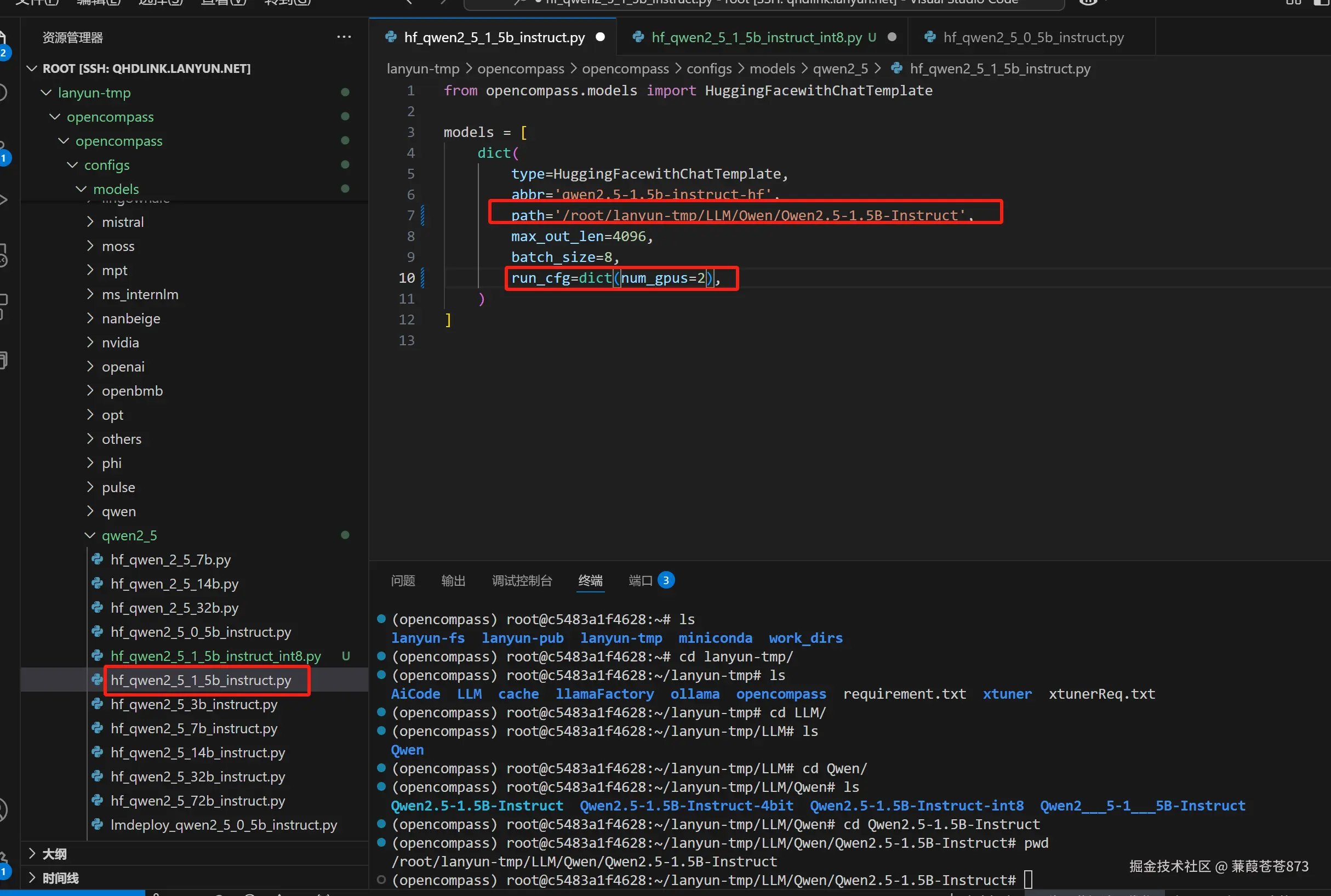Open the 端口 ports panel tab
This screenshot has height=896, width=1331.
click(640, 580)
